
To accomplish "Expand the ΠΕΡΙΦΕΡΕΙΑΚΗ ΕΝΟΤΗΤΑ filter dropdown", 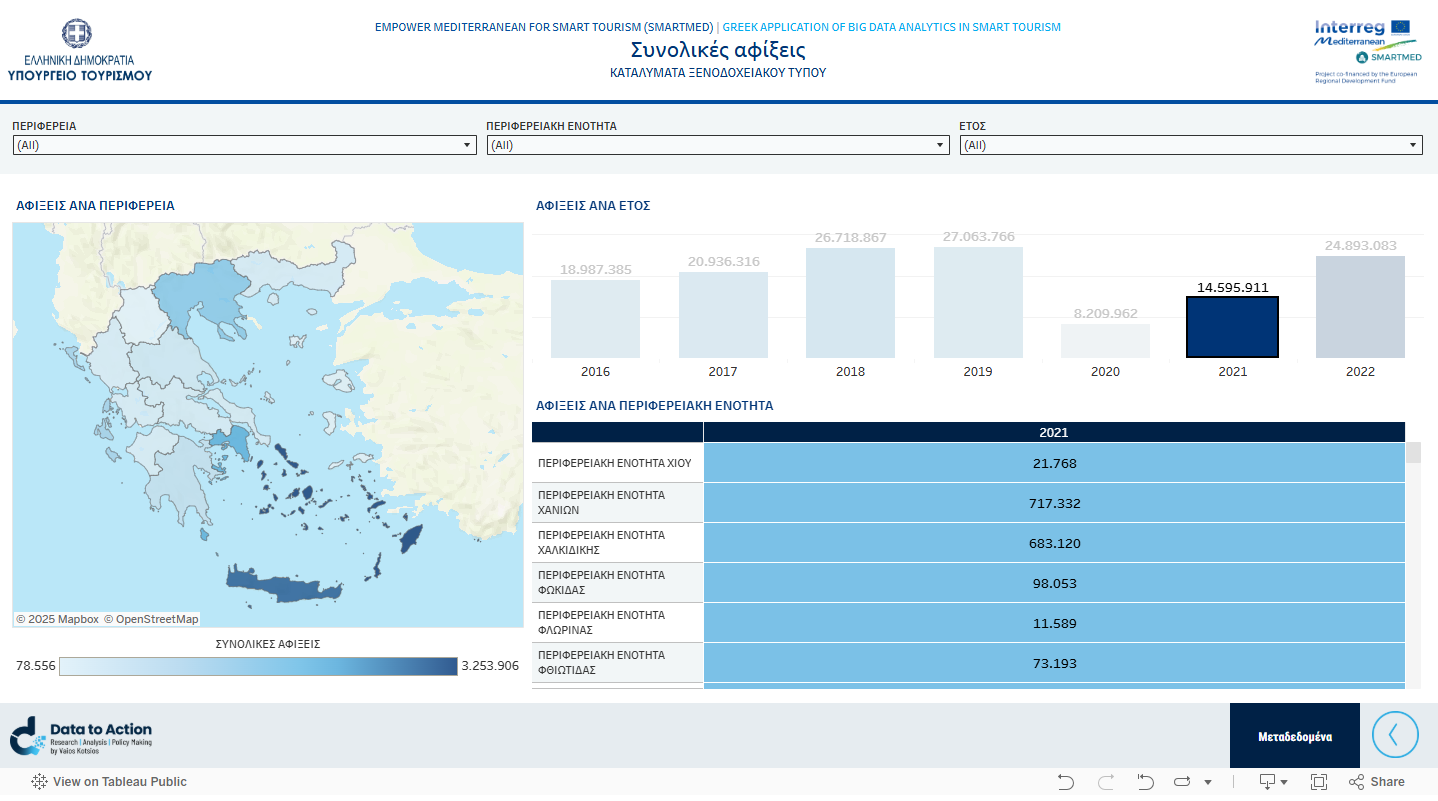I will 717,145.
